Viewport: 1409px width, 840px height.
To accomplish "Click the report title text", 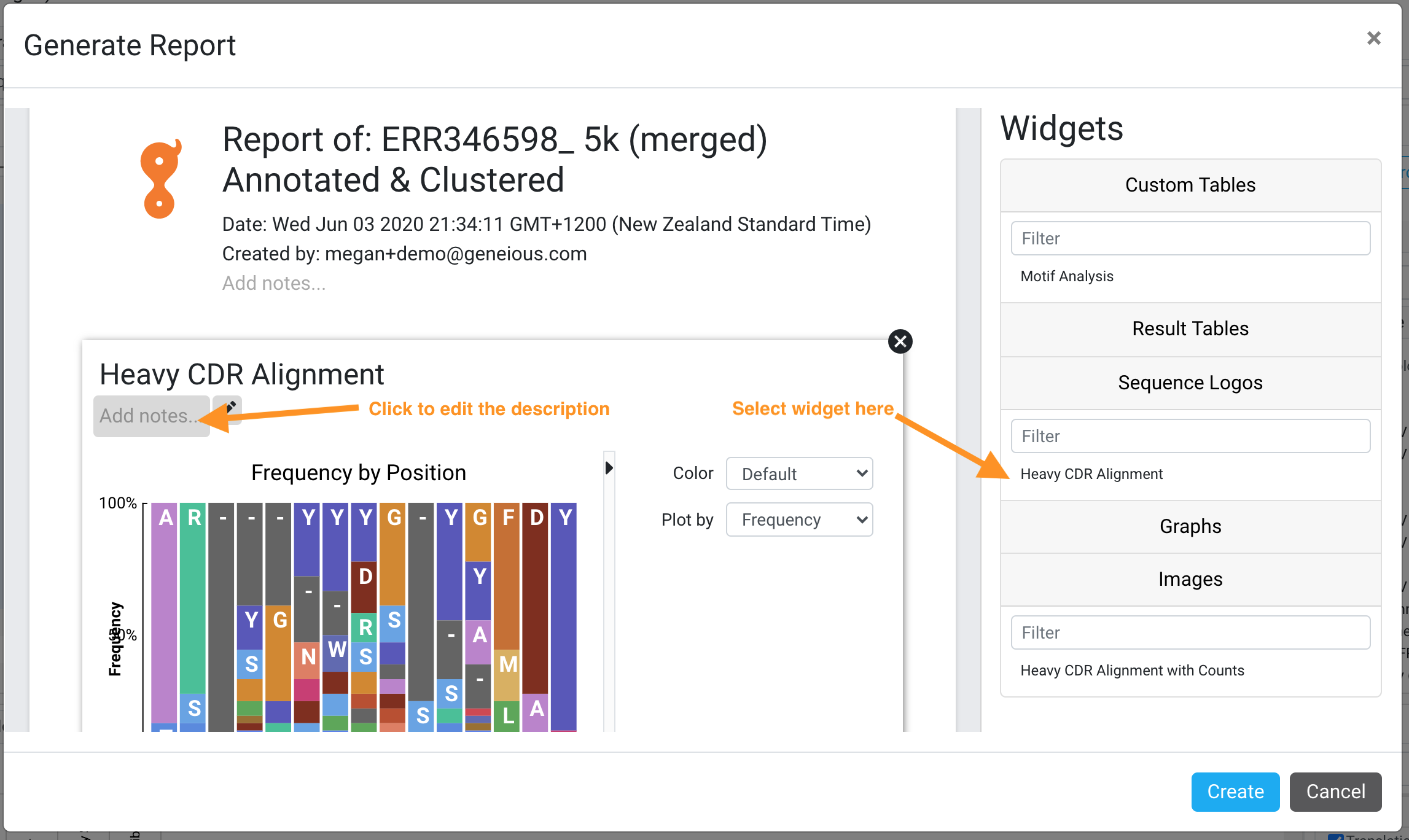I will (x=494, y=159).
